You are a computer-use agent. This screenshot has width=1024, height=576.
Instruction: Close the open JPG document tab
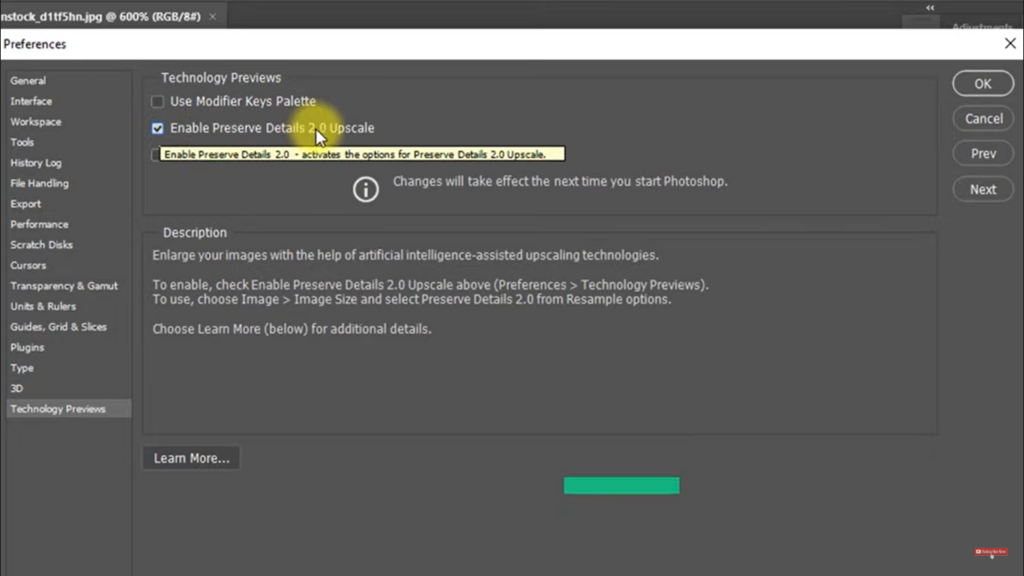pyautogui.click(x=212, y=17)
